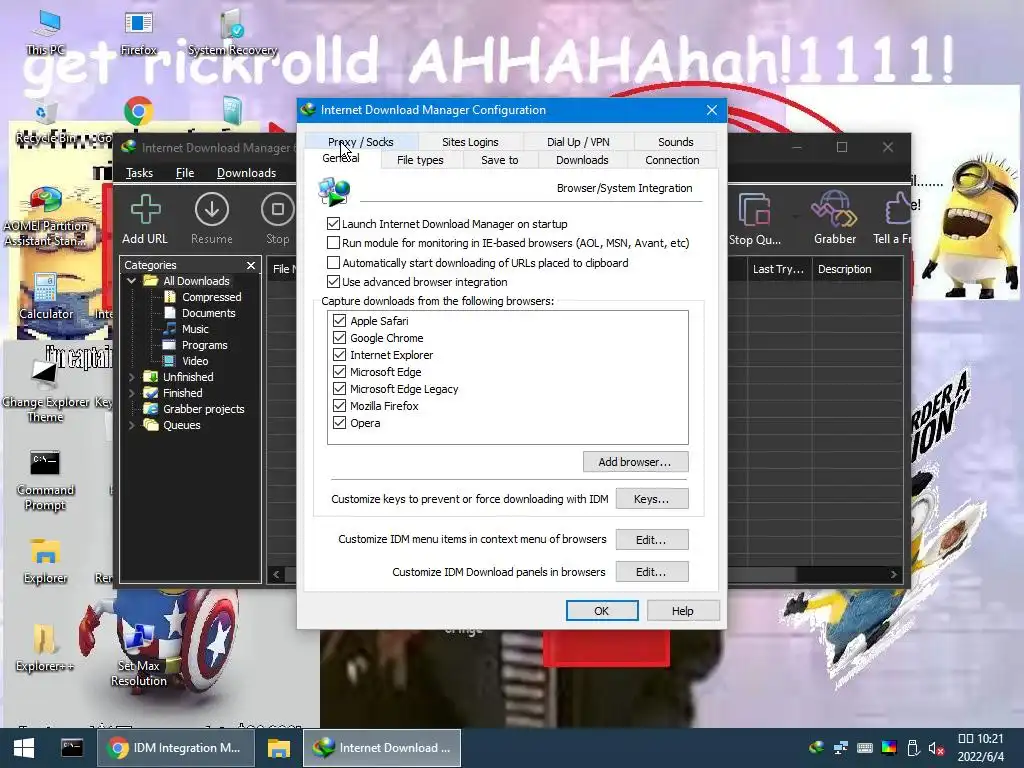
Task: Uncheck the Opera browser capture
Action: pos(339,422)
